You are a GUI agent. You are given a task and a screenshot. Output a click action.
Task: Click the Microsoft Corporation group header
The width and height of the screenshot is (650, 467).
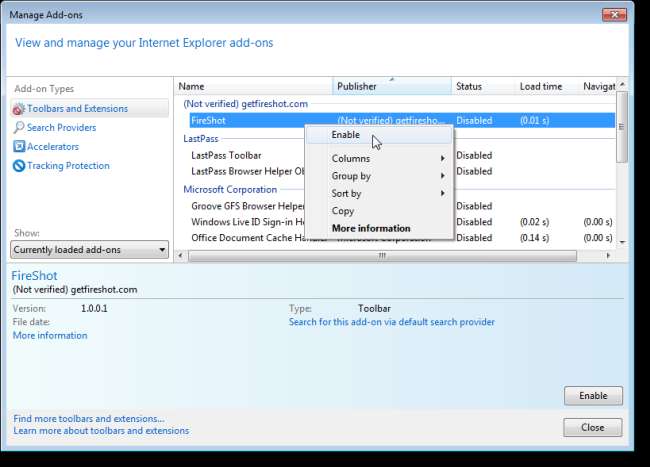(230, 189)
